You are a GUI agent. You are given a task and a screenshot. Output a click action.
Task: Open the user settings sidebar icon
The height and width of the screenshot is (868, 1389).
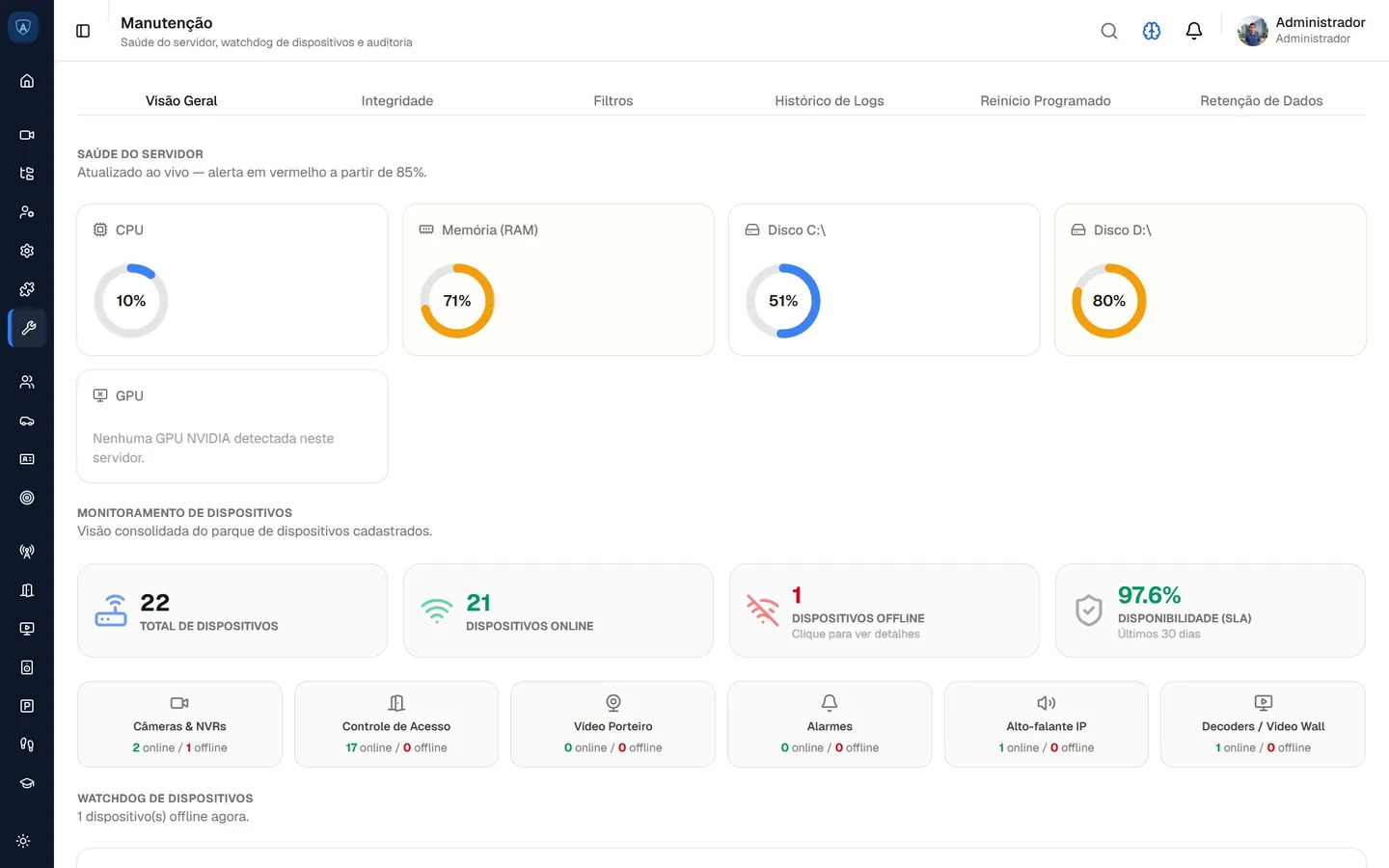coord(27,212)
